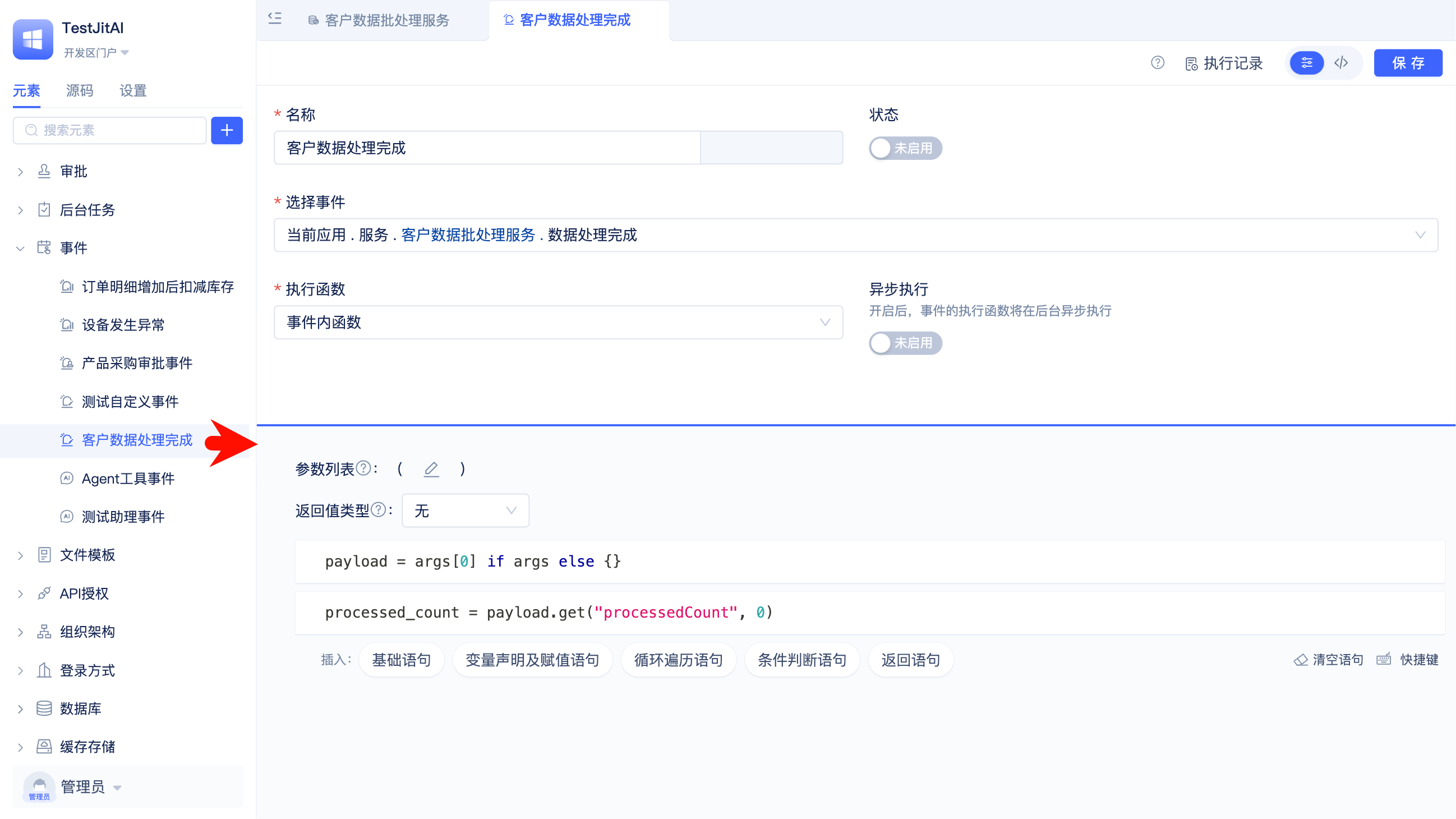Click the event icon beside 订单明细增加后扣减库存

tap(67, 287)
